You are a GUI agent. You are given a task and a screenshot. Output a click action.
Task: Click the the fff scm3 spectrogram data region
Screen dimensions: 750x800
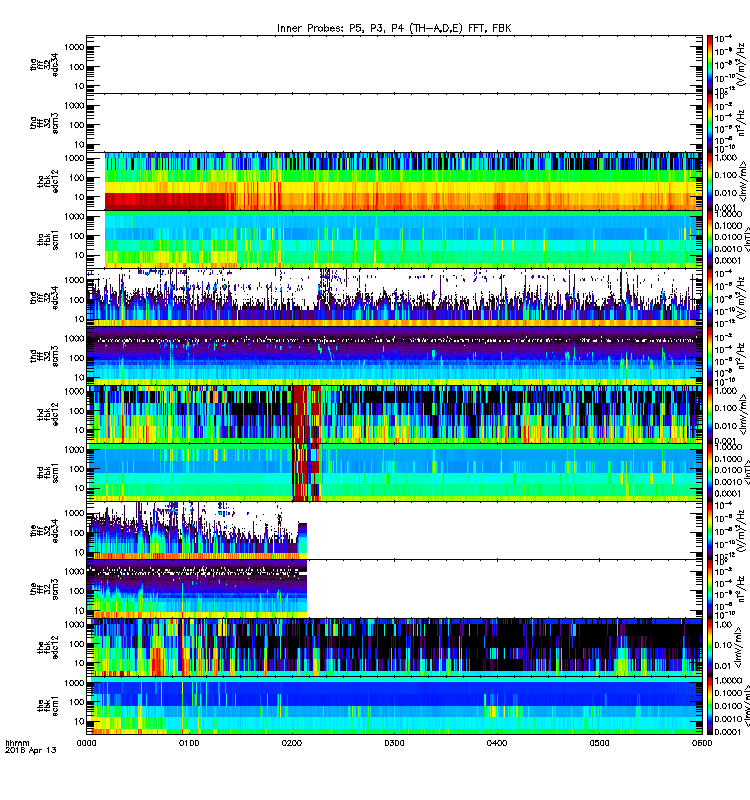197,589
